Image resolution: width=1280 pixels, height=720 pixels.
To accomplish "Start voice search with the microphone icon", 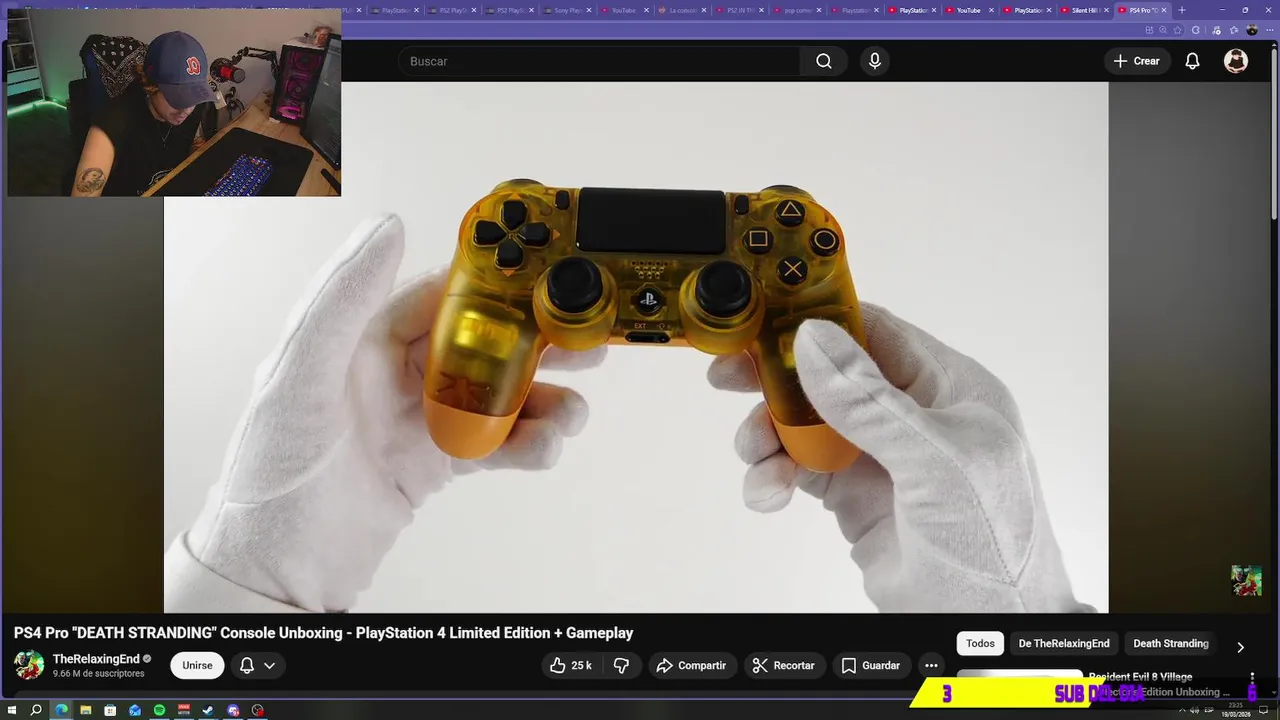I will coord(875,61).
